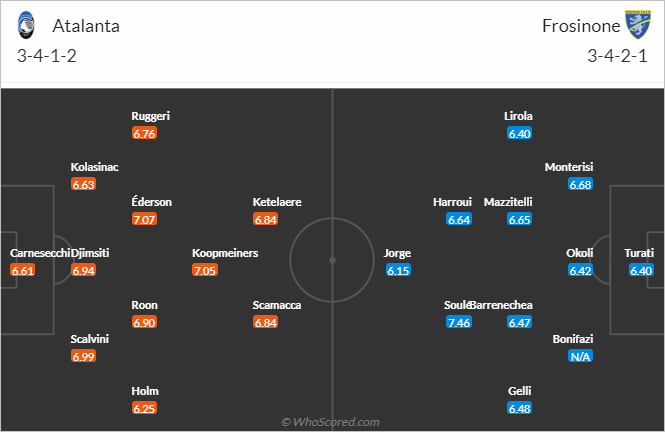Click Turati's 6.40 rating badge

click(641, 271)
